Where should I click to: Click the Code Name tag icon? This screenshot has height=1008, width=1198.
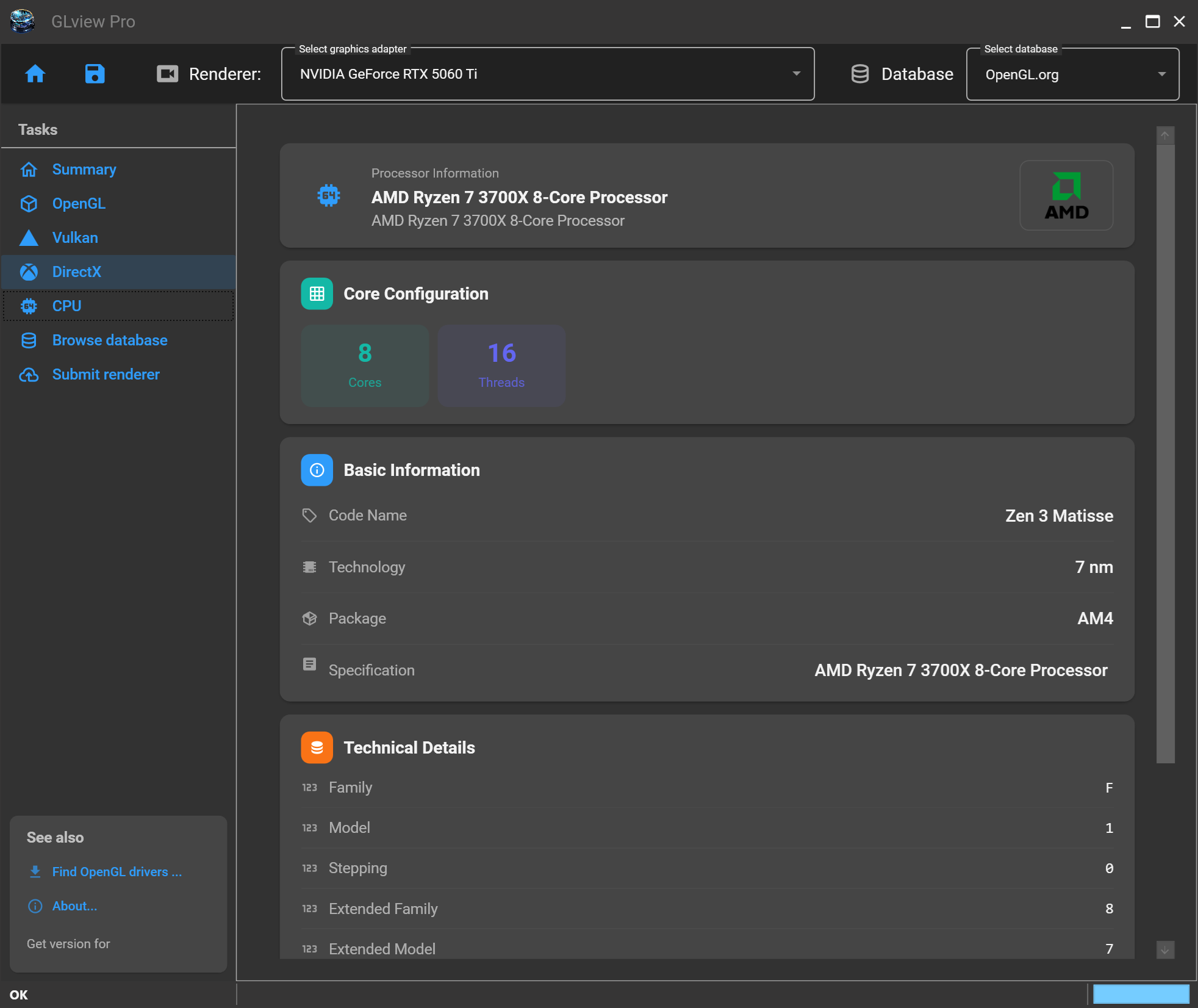[309, 515]
